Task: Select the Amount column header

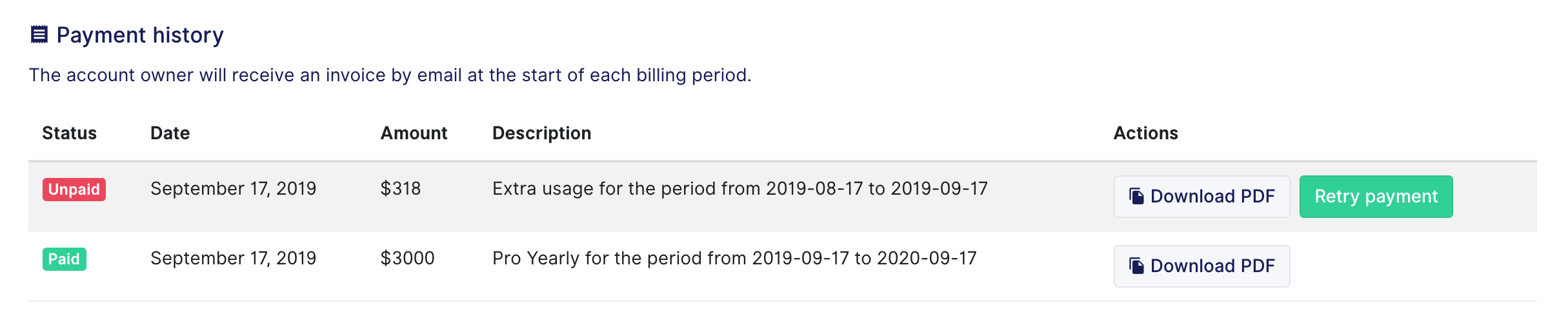Action: click(x=414, y=133)
